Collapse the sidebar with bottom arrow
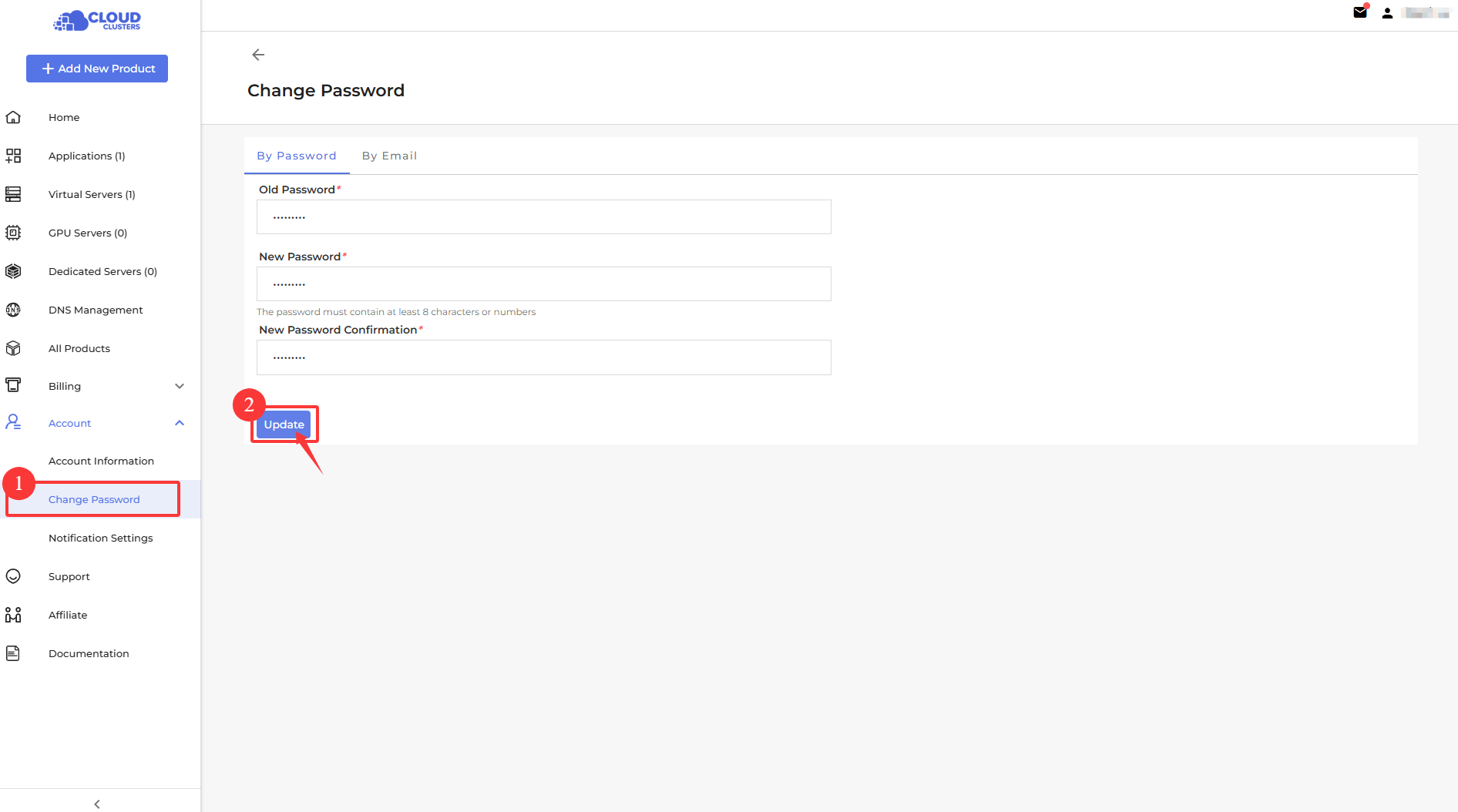This screenshot has width=1458, height=812. [97, 804]
